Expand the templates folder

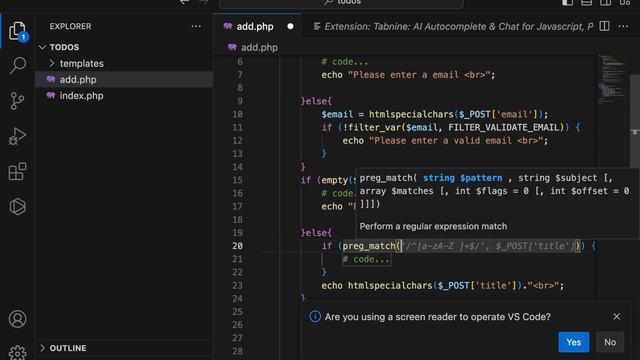pos(52,63)
